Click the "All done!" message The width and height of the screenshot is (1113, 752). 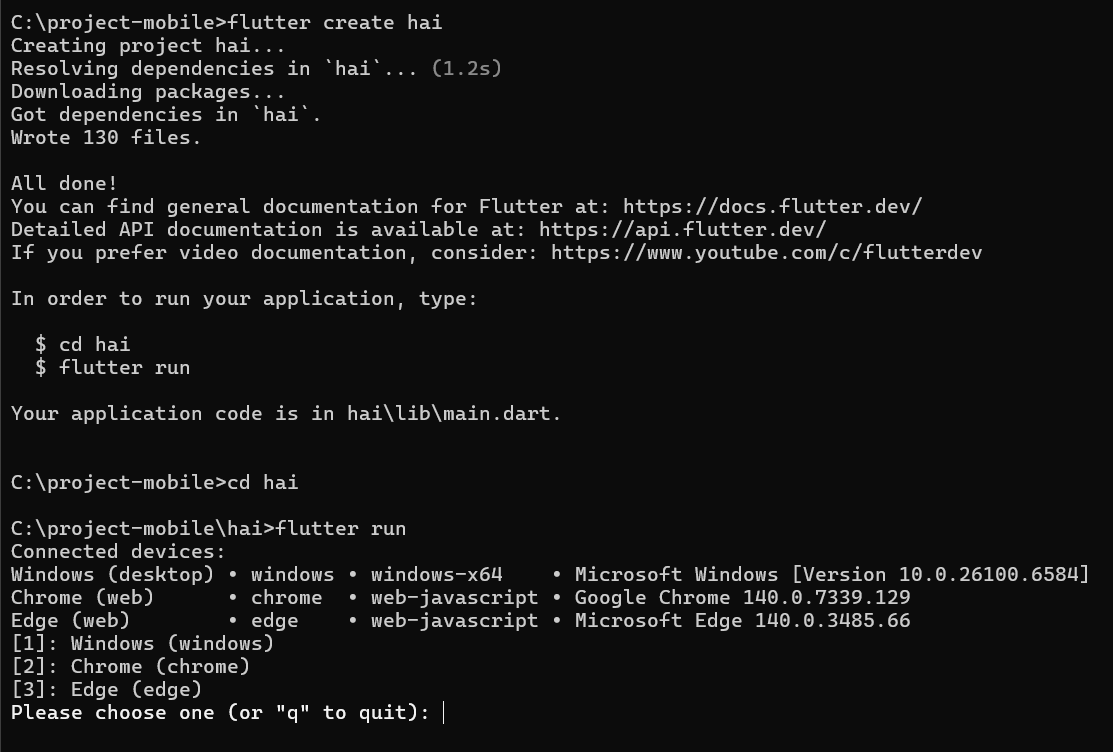(x=64, y=184)
